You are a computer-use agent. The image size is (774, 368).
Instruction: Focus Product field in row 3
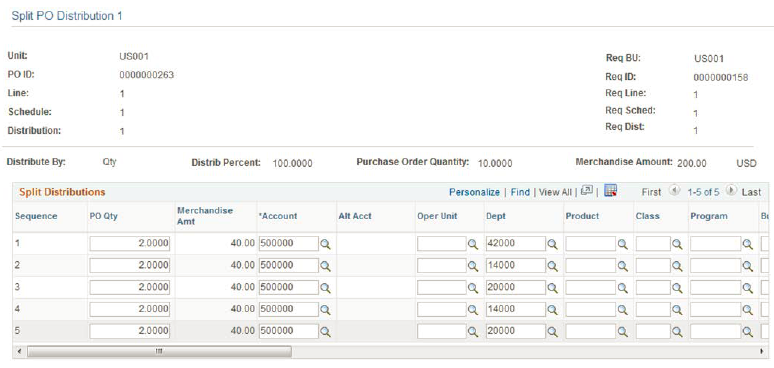pyautogui.click(x=591, y=288)
